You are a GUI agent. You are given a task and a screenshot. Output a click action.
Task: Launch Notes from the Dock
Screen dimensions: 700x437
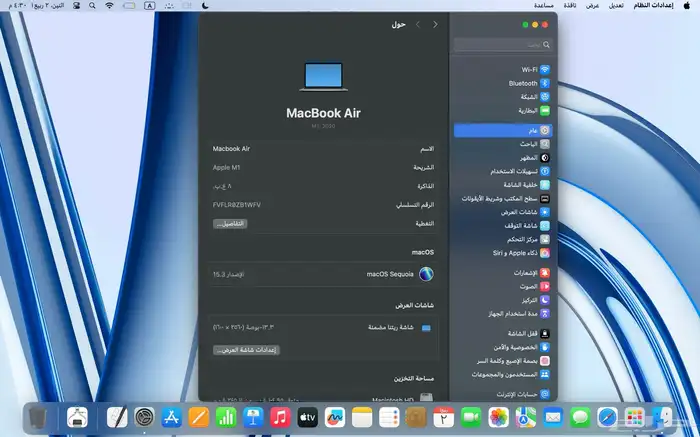tap(362, 418)
